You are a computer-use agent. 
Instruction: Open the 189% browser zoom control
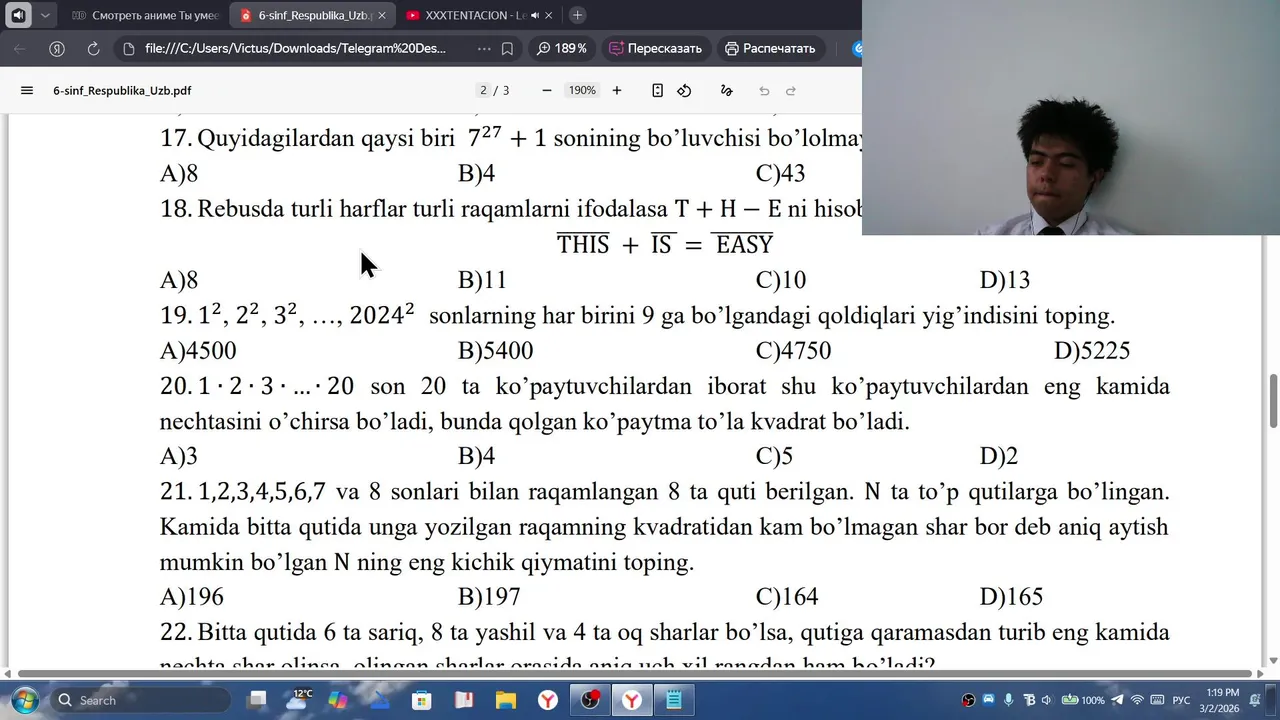[561, 48]
